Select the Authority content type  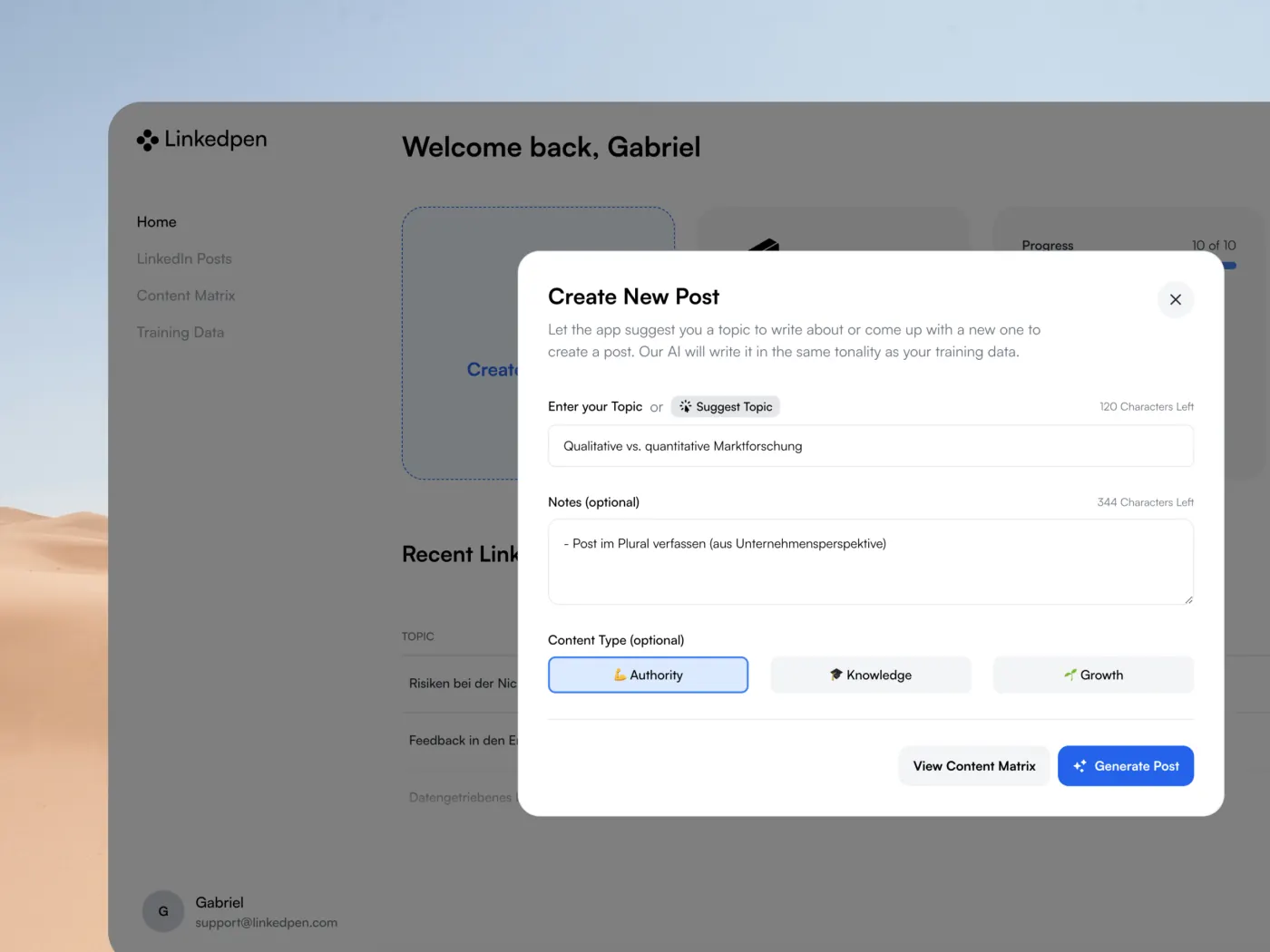(648, 675)
